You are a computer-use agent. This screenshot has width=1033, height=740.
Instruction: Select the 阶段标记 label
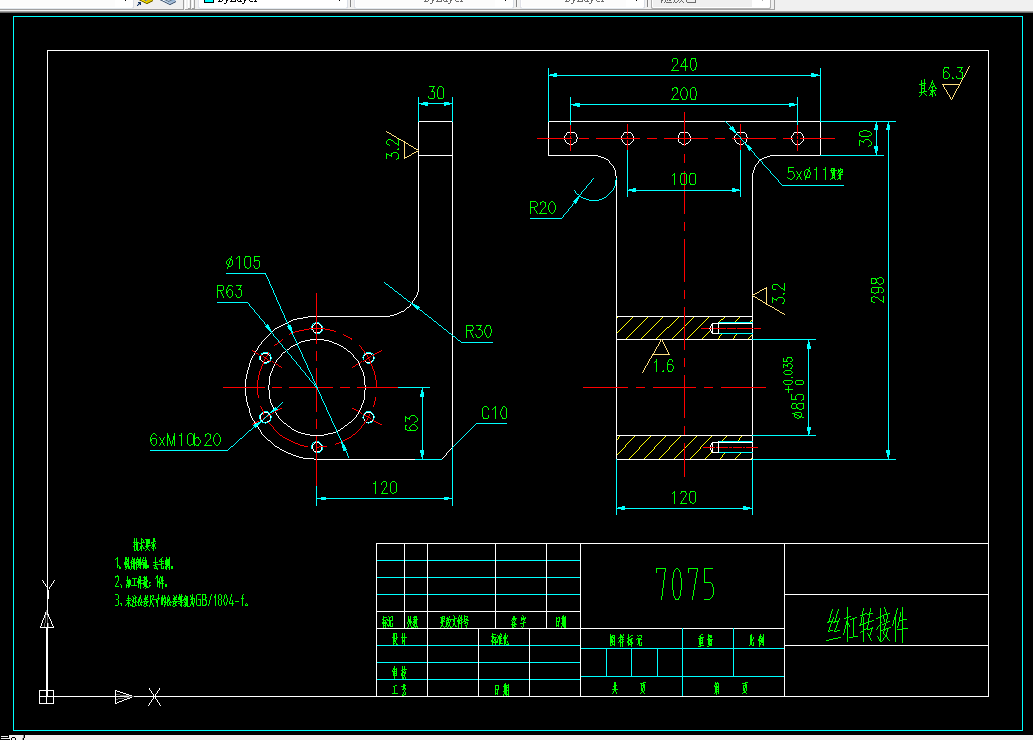(x=626, y=640)
